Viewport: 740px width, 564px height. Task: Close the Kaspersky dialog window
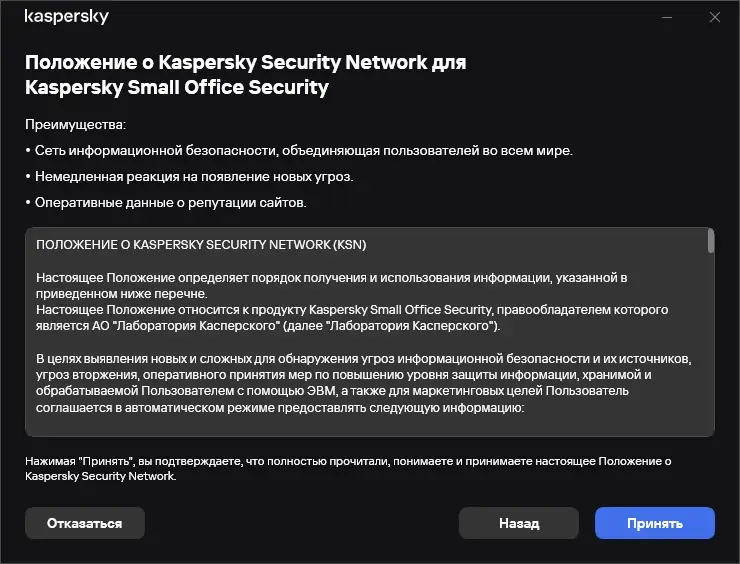[714, 17]
